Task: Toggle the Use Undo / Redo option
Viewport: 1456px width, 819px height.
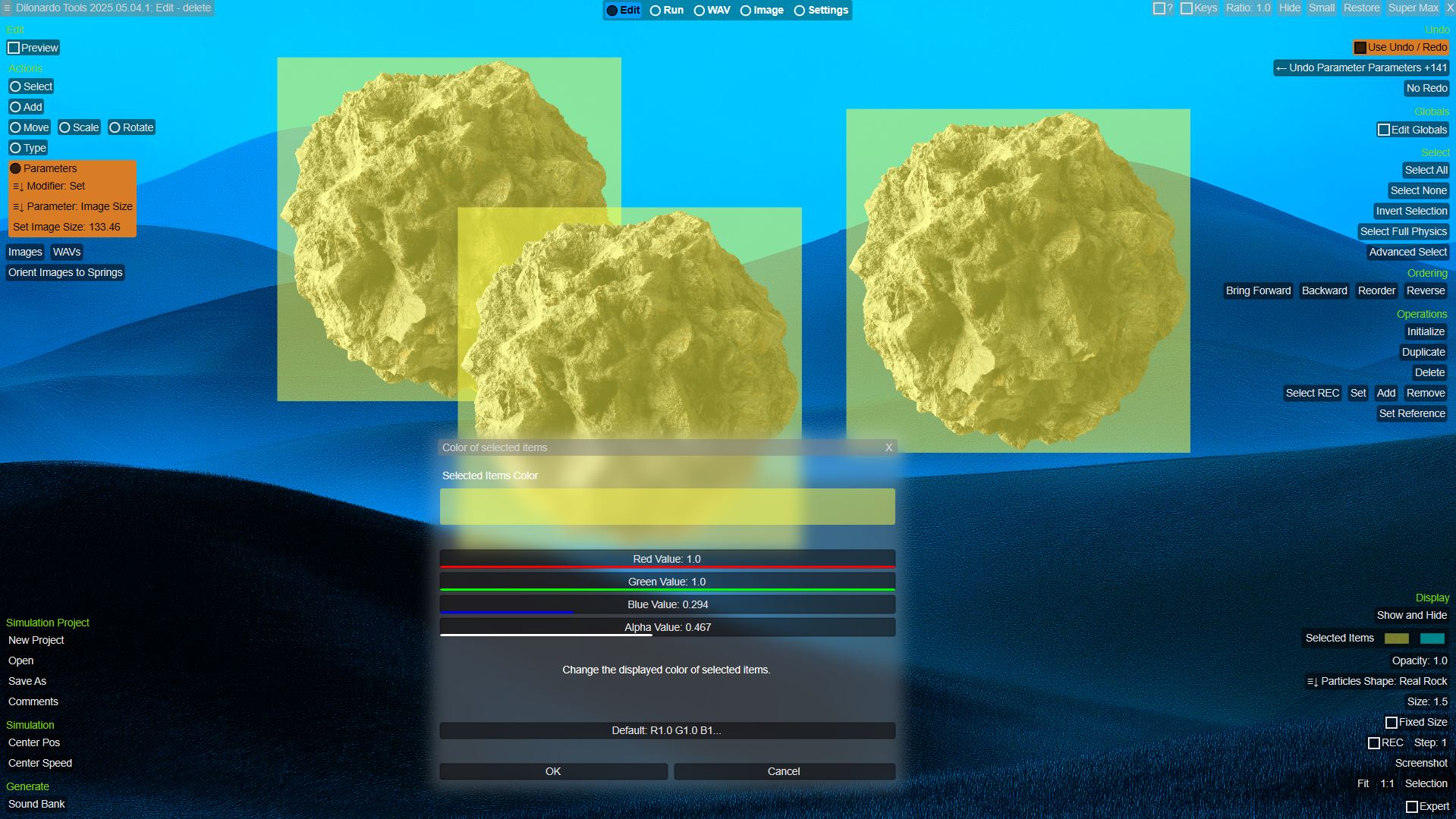Action: tap(1400, 47)
